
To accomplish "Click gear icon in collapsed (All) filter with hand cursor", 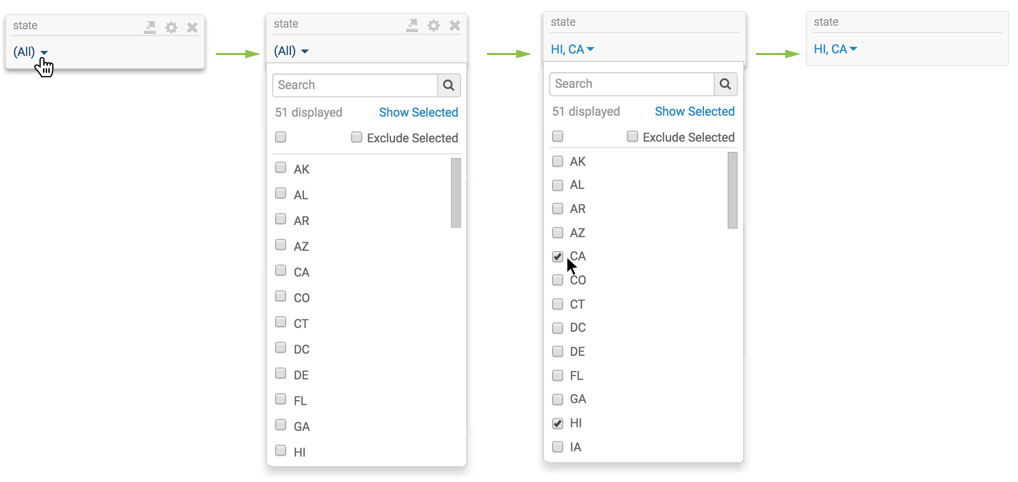I will (x=171, y=28).
